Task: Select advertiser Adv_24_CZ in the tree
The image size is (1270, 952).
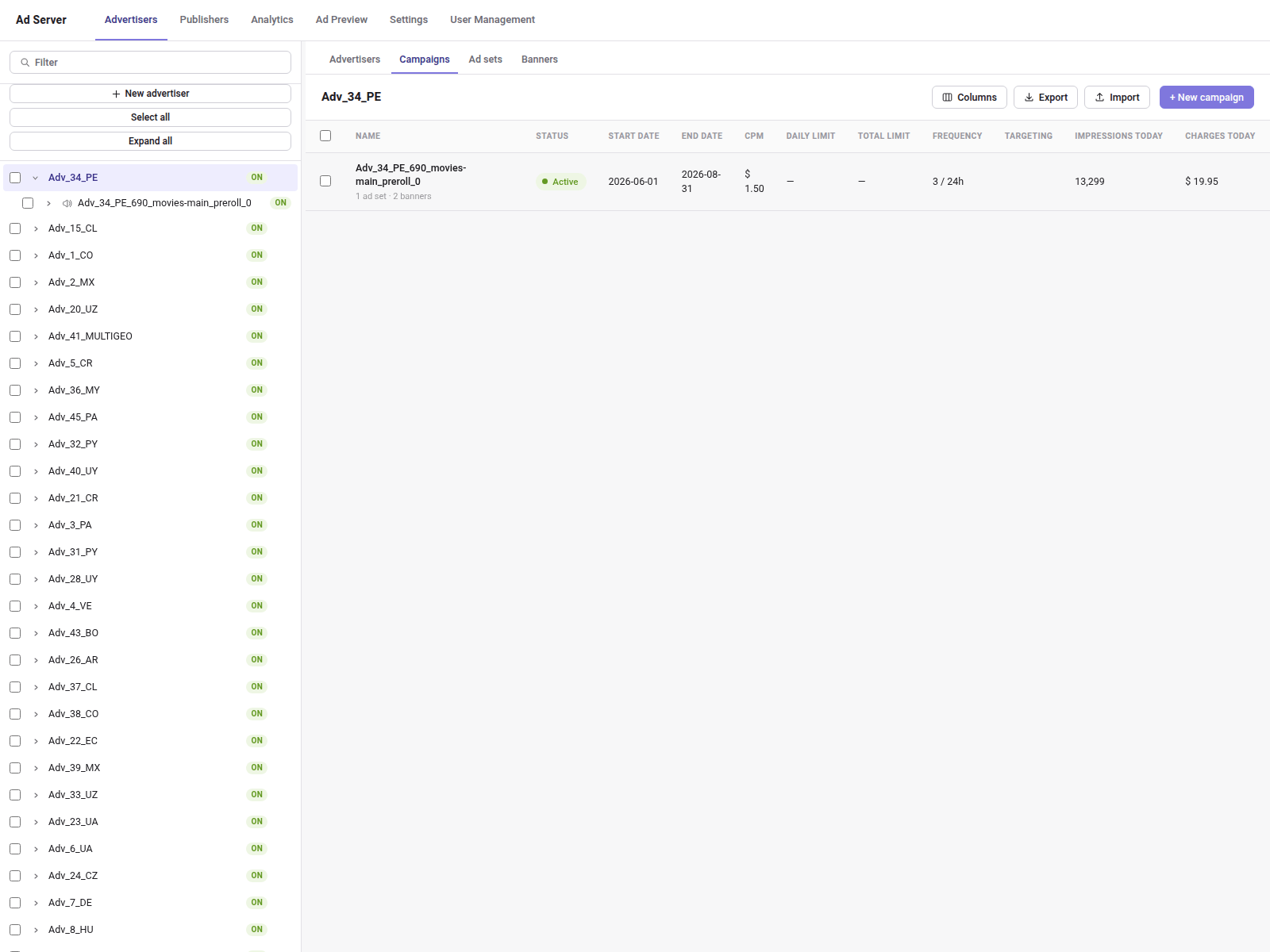Action: click(x=73, y=876)
